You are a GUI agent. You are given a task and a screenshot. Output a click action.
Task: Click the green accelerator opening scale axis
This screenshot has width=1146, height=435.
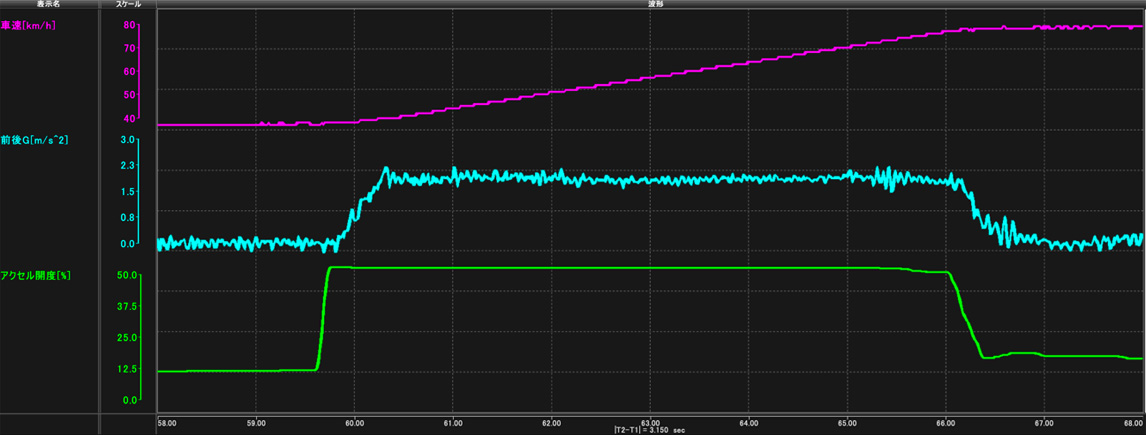click(x=141, y=337)
